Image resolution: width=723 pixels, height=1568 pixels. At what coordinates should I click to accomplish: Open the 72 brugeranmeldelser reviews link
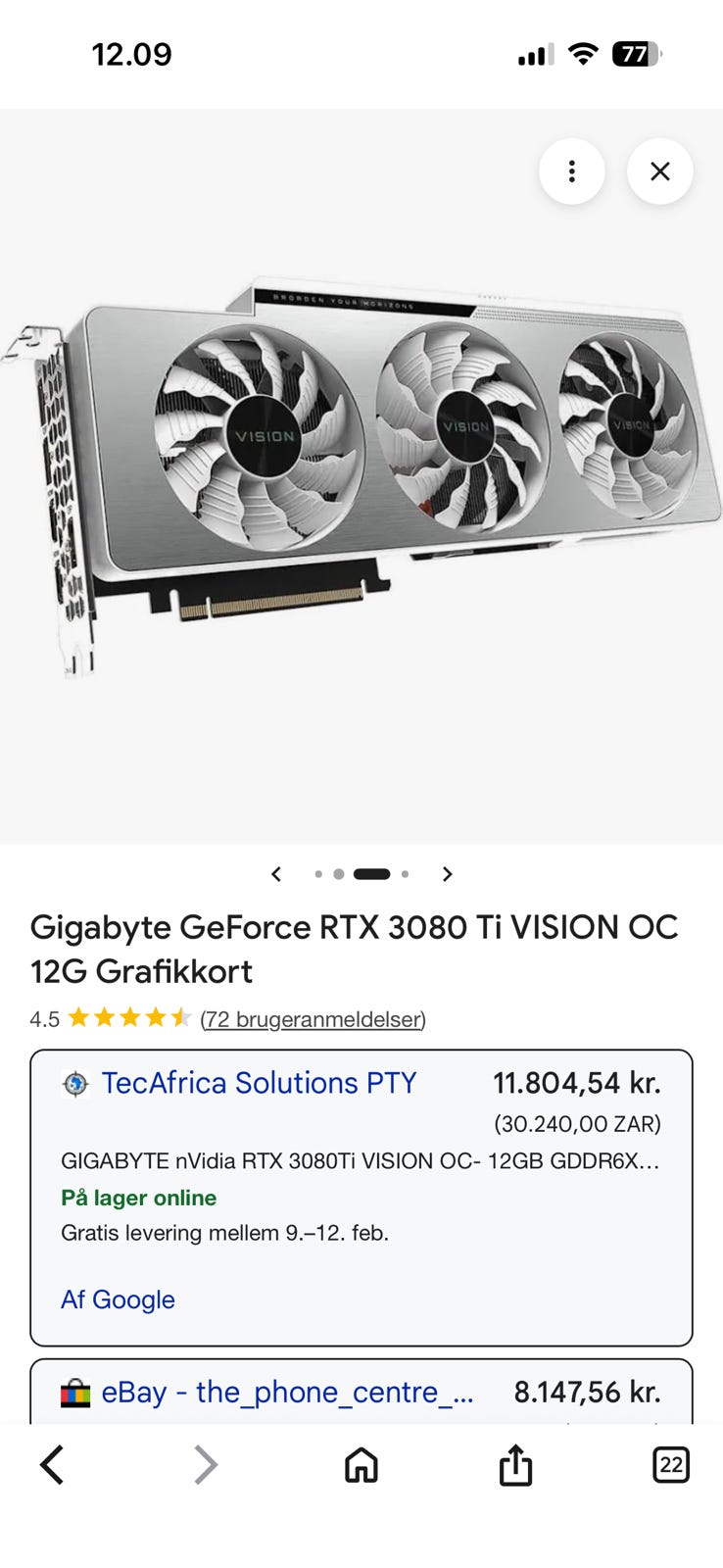313,1019
